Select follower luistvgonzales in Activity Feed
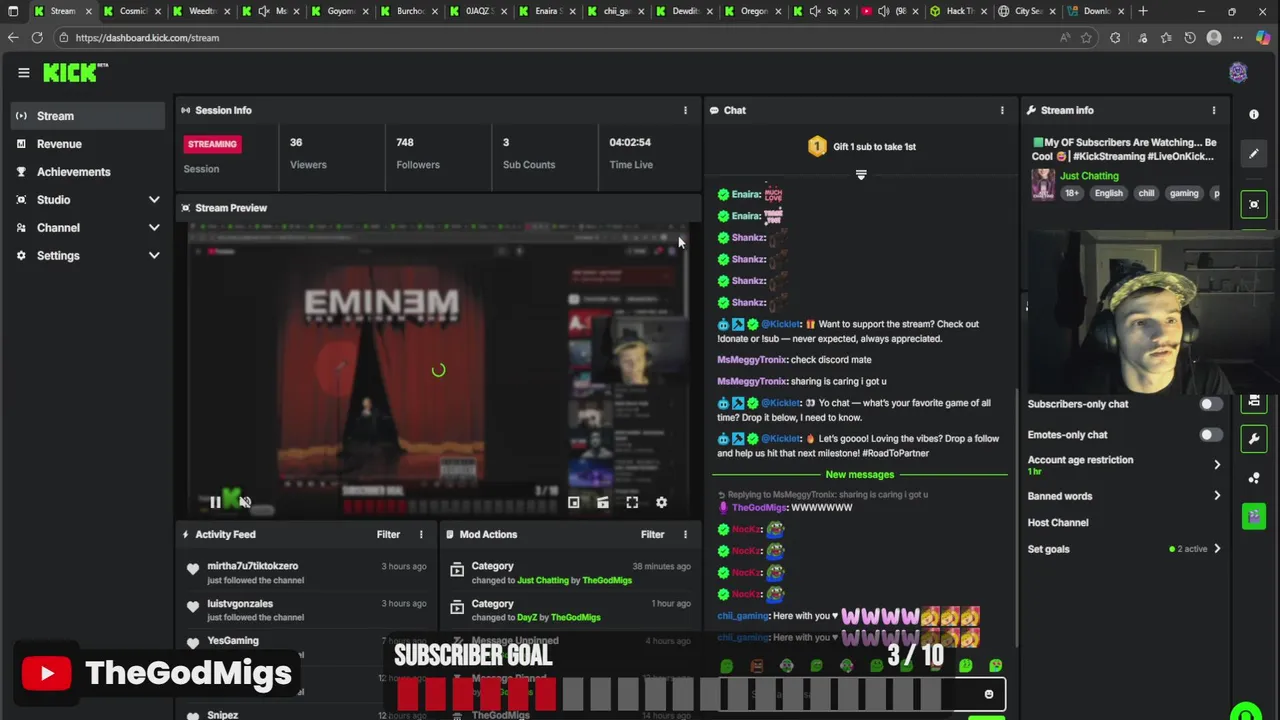This screenshot has width=1280, height=720. [x=240, y=604]
